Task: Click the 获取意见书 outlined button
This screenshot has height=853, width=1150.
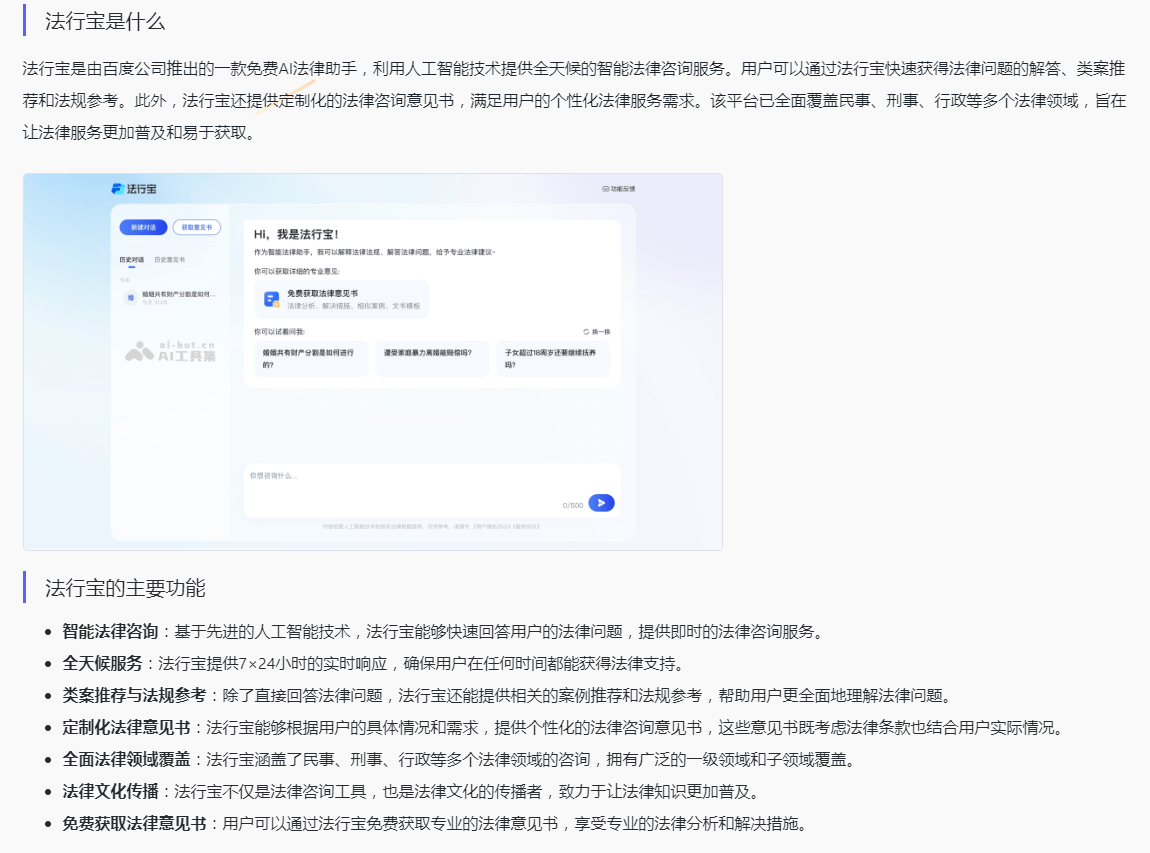Action: coord(197,227)
